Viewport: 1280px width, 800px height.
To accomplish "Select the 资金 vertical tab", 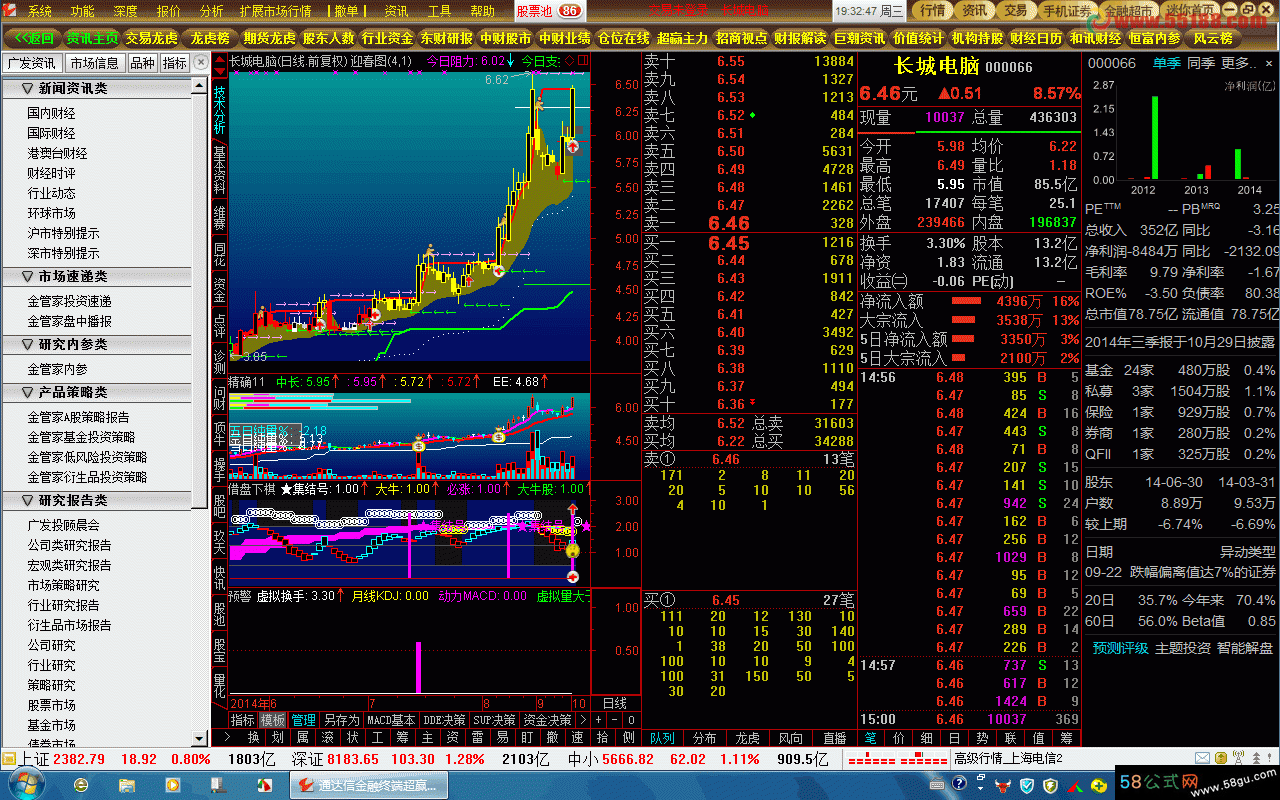I will (x=220, y=290).
